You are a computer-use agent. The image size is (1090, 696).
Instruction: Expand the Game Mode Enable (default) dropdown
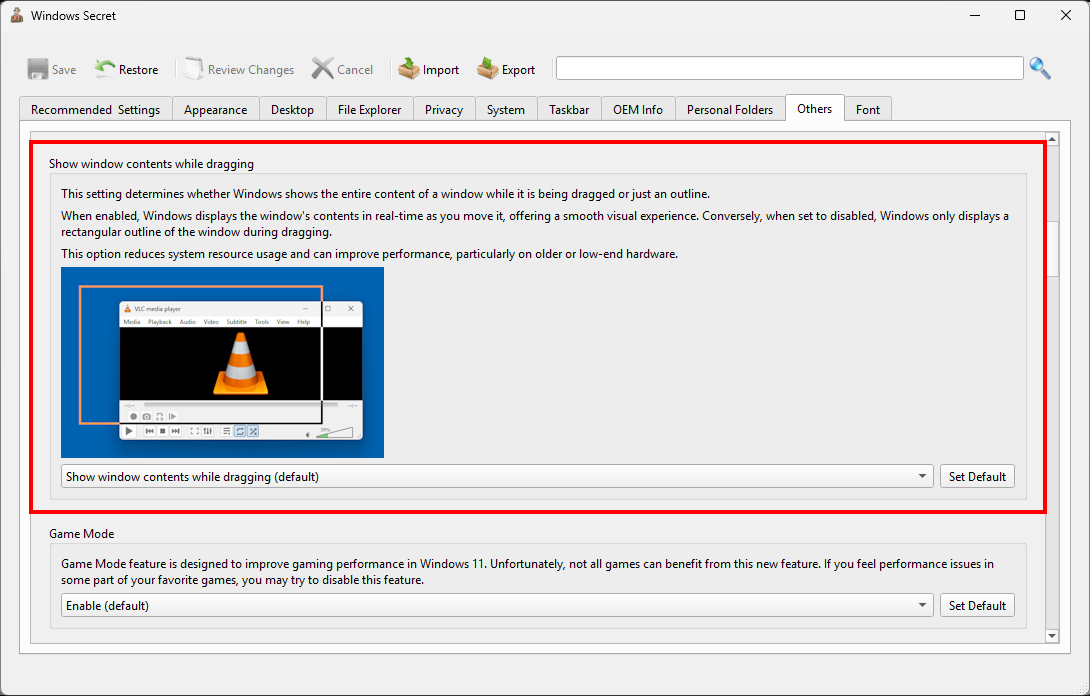pos(497,605)
